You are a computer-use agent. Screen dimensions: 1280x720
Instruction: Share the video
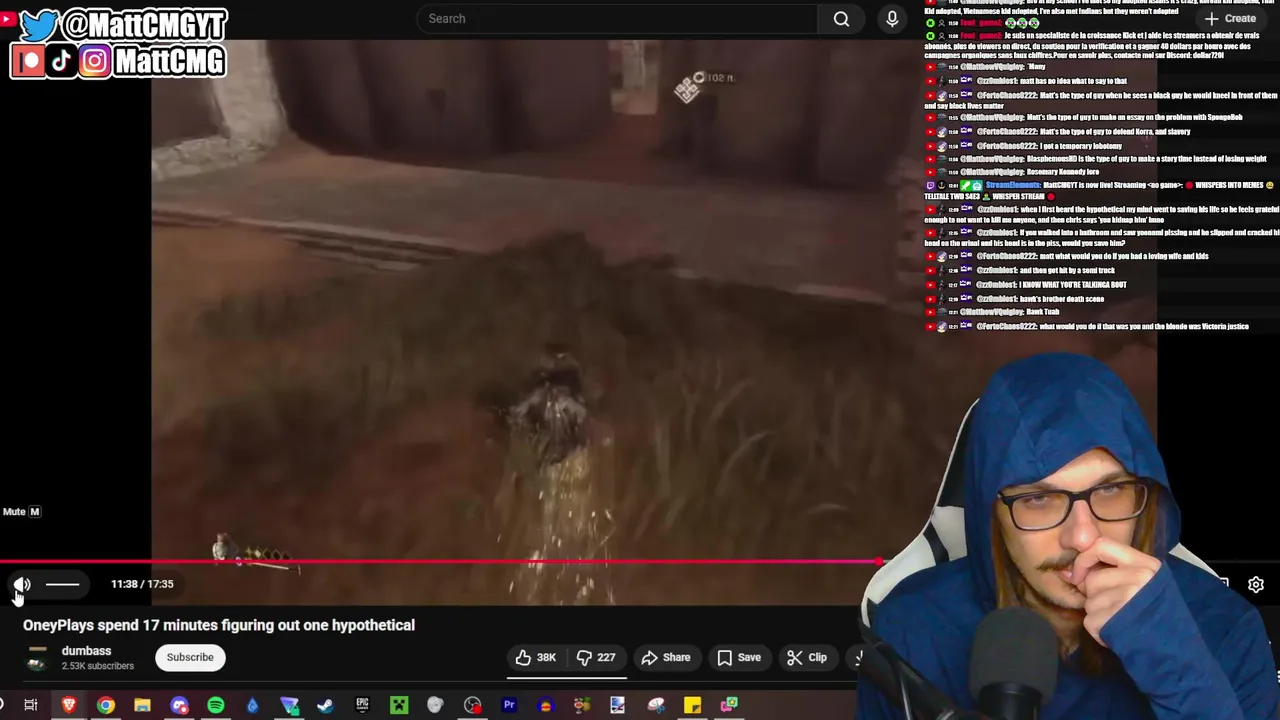pyautogui.click(x=666, y=657)
